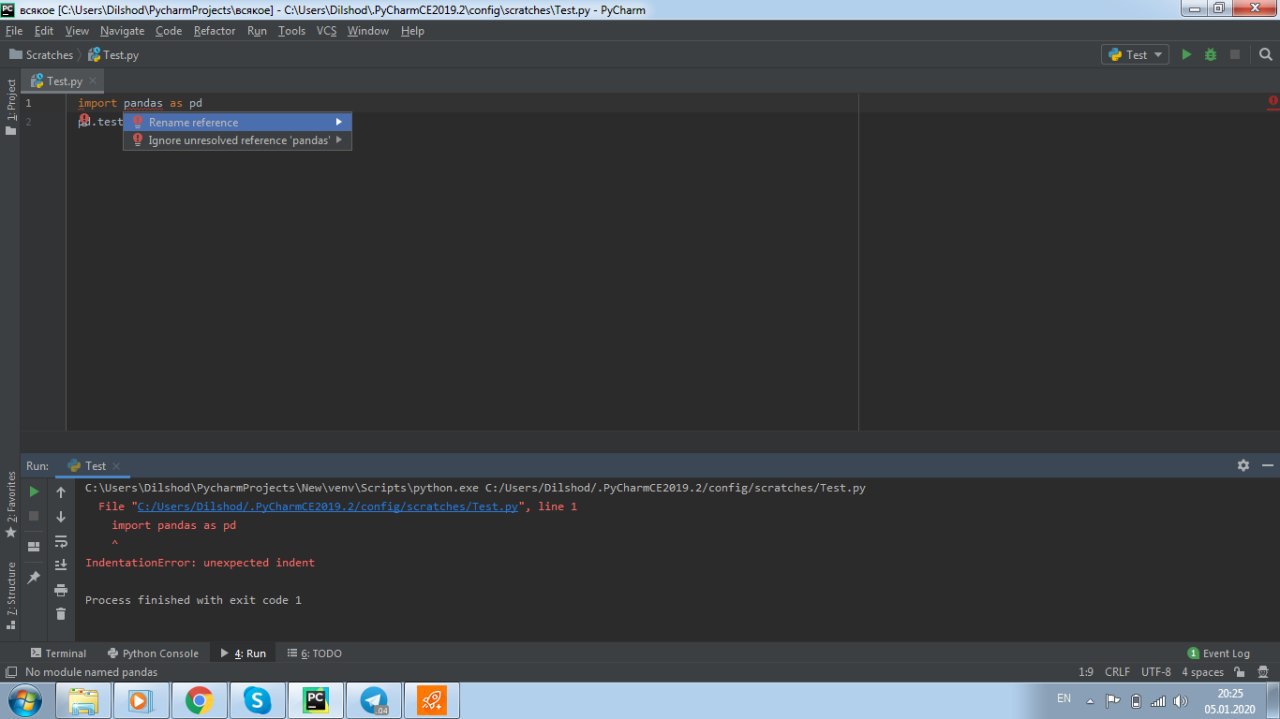Open the 2: Favorites side panel
Screen dimensions: 1280x719
pyautogui.click(x=11, y=504)
